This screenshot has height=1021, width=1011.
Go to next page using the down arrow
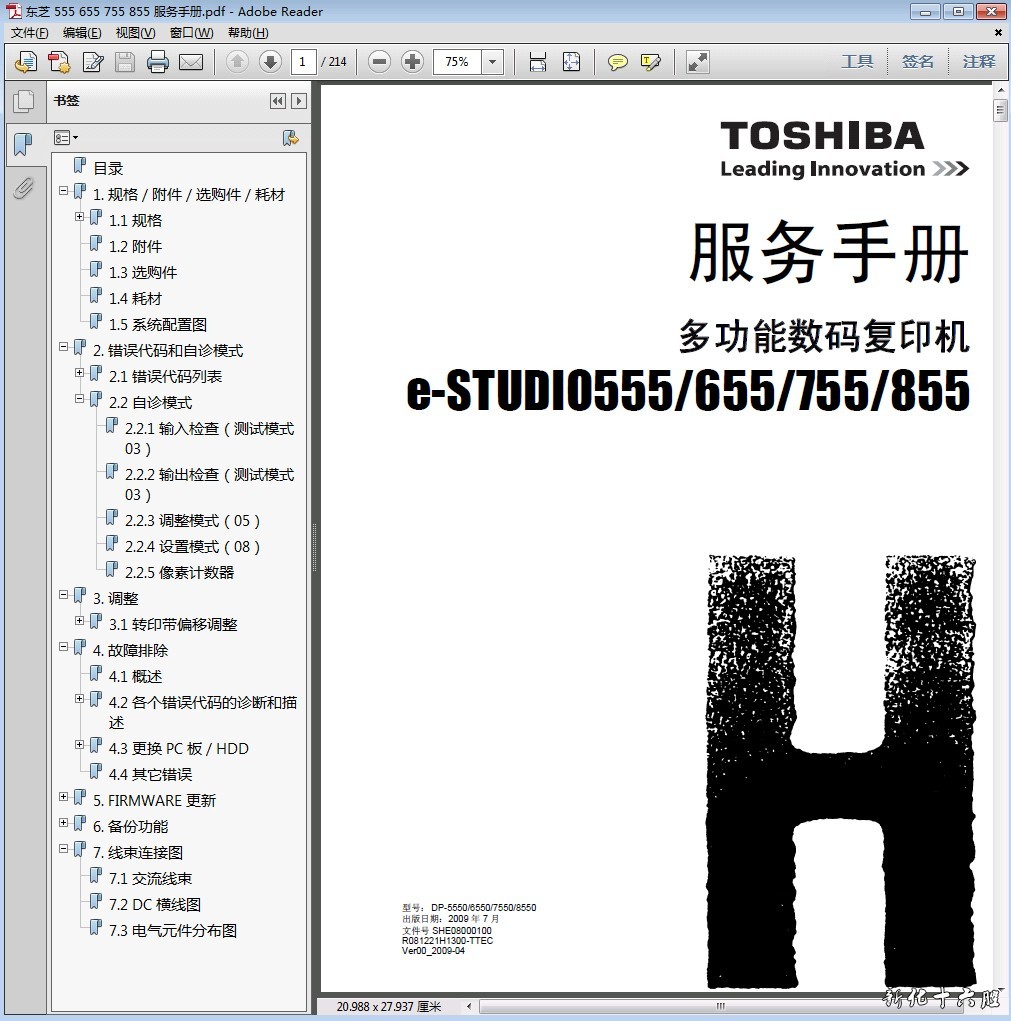click(x=270, y=62)
